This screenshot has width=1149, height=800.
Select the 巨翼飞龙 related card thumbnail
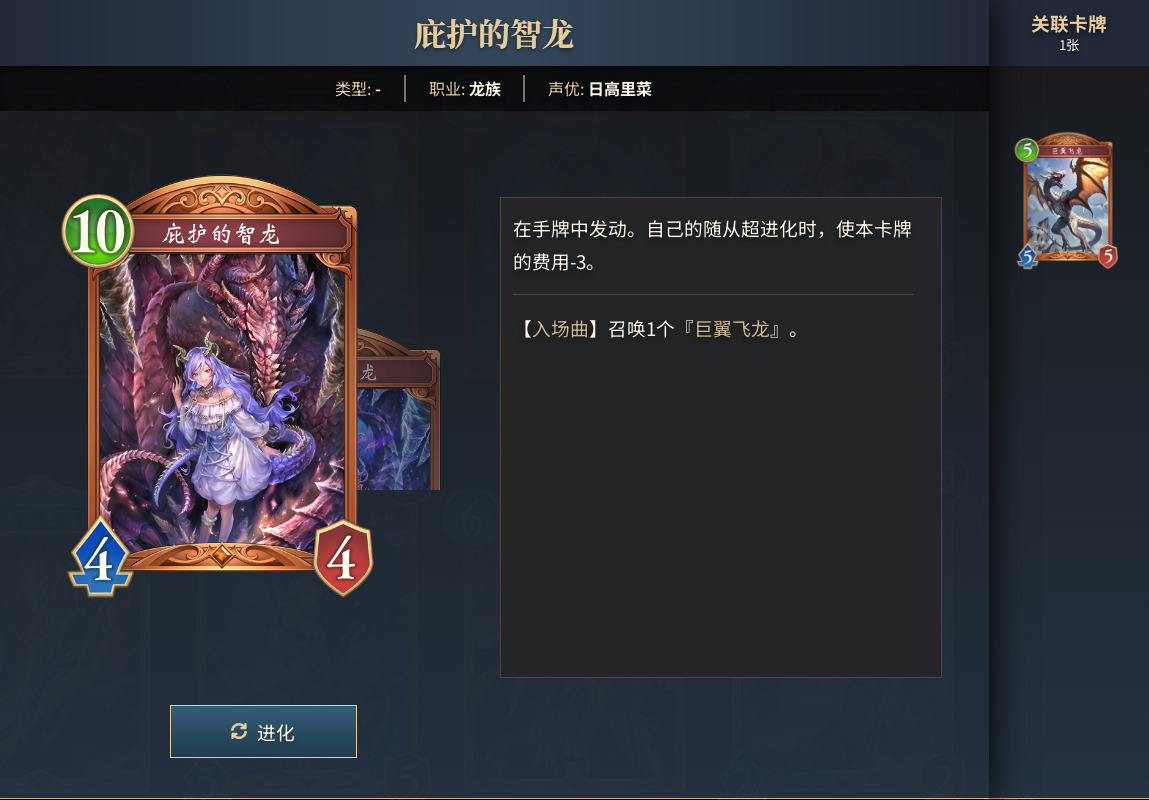coord(1066,200)
